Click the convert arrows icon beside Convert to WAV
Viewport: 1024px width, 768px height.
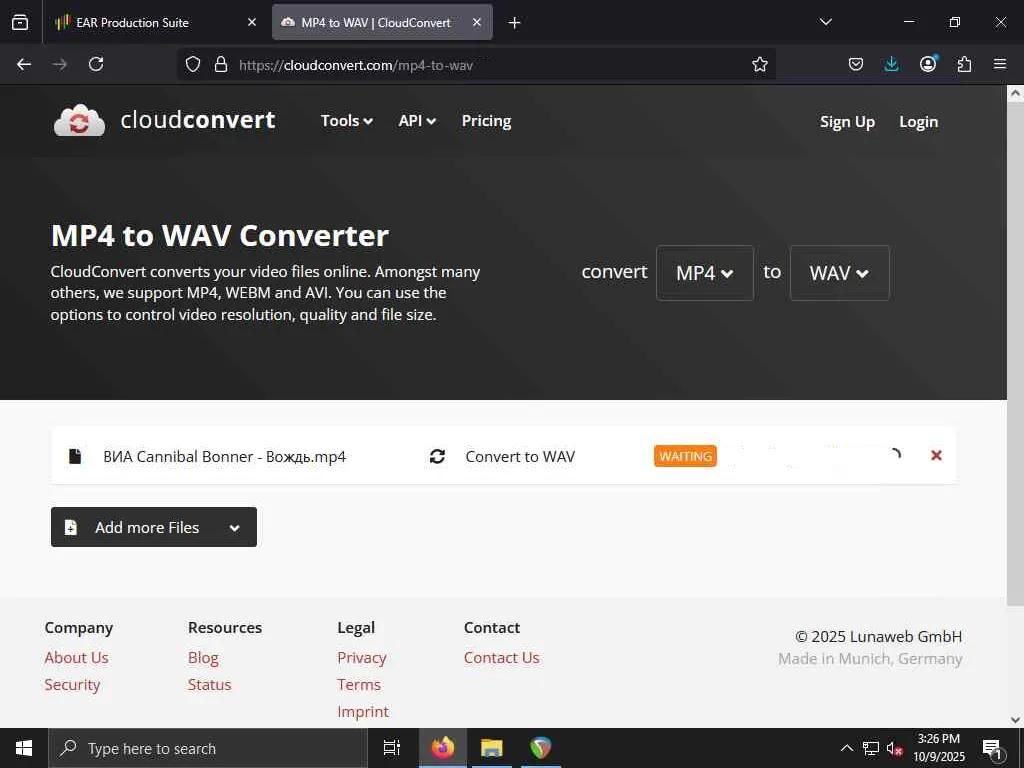click(x=438, y=456)
